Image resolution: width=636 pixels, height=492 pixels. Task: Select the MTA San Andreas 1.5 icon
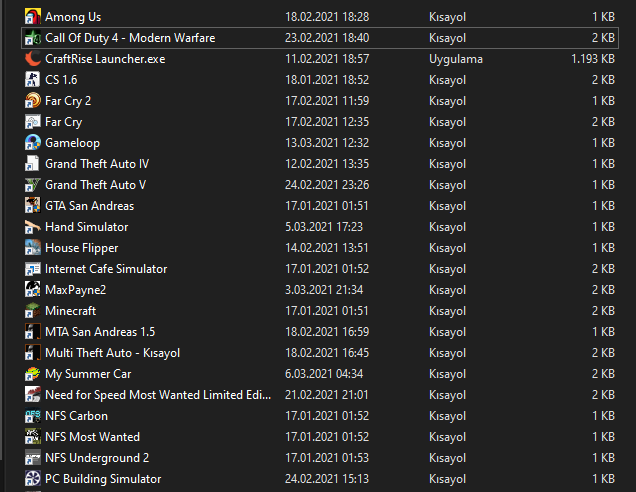coord(32,332)
